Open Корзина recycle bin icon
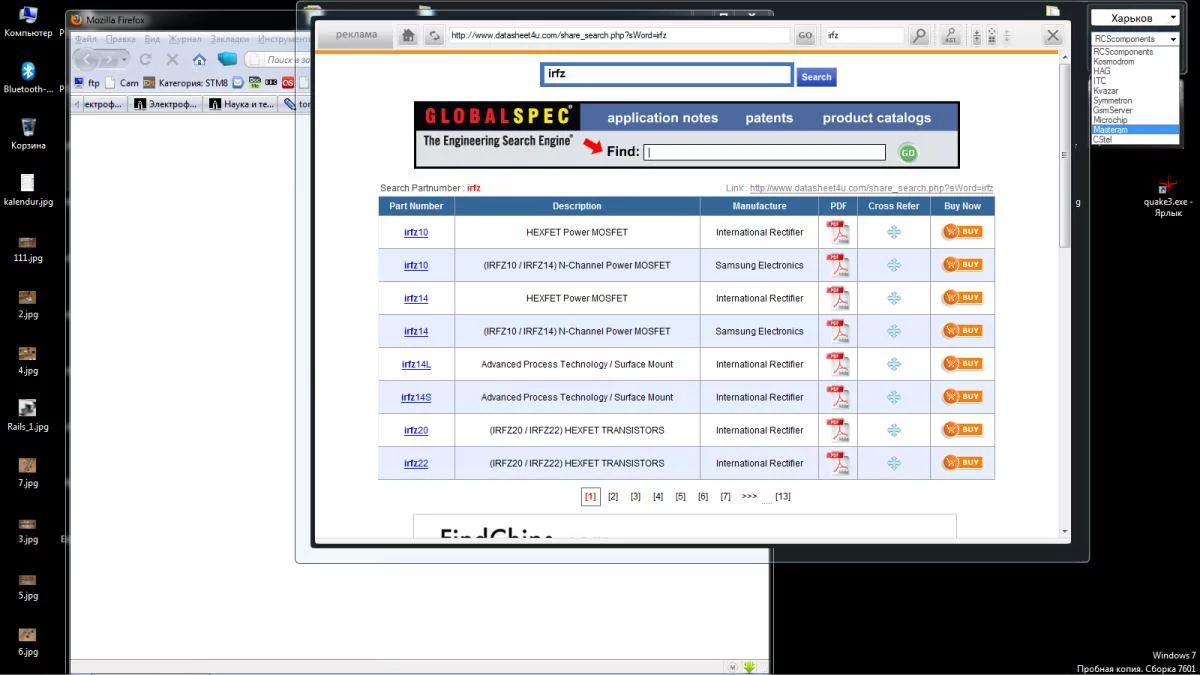 [28, 133]
